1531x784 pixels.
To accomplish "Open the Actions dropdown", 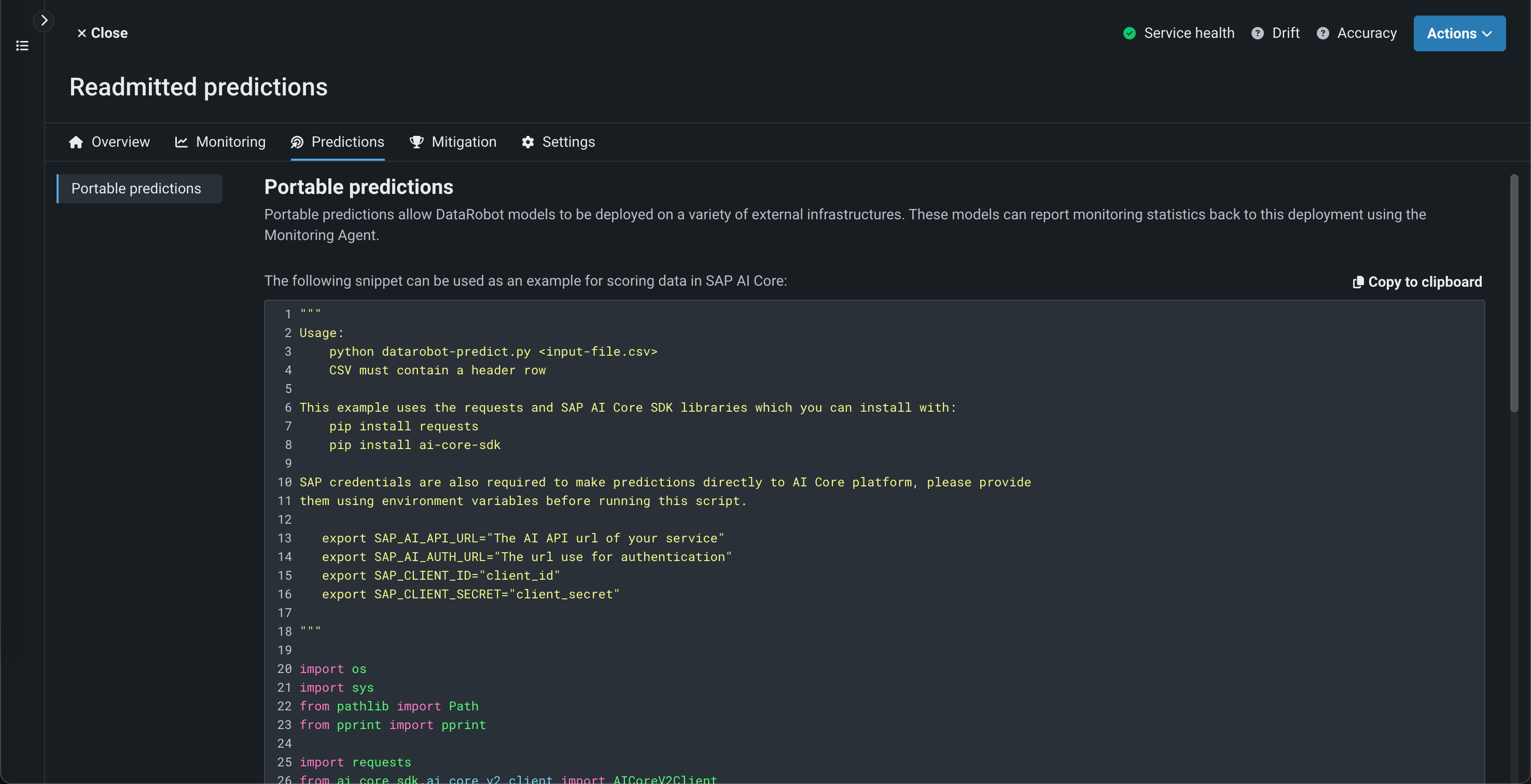I will click(x=1459, y=33).
